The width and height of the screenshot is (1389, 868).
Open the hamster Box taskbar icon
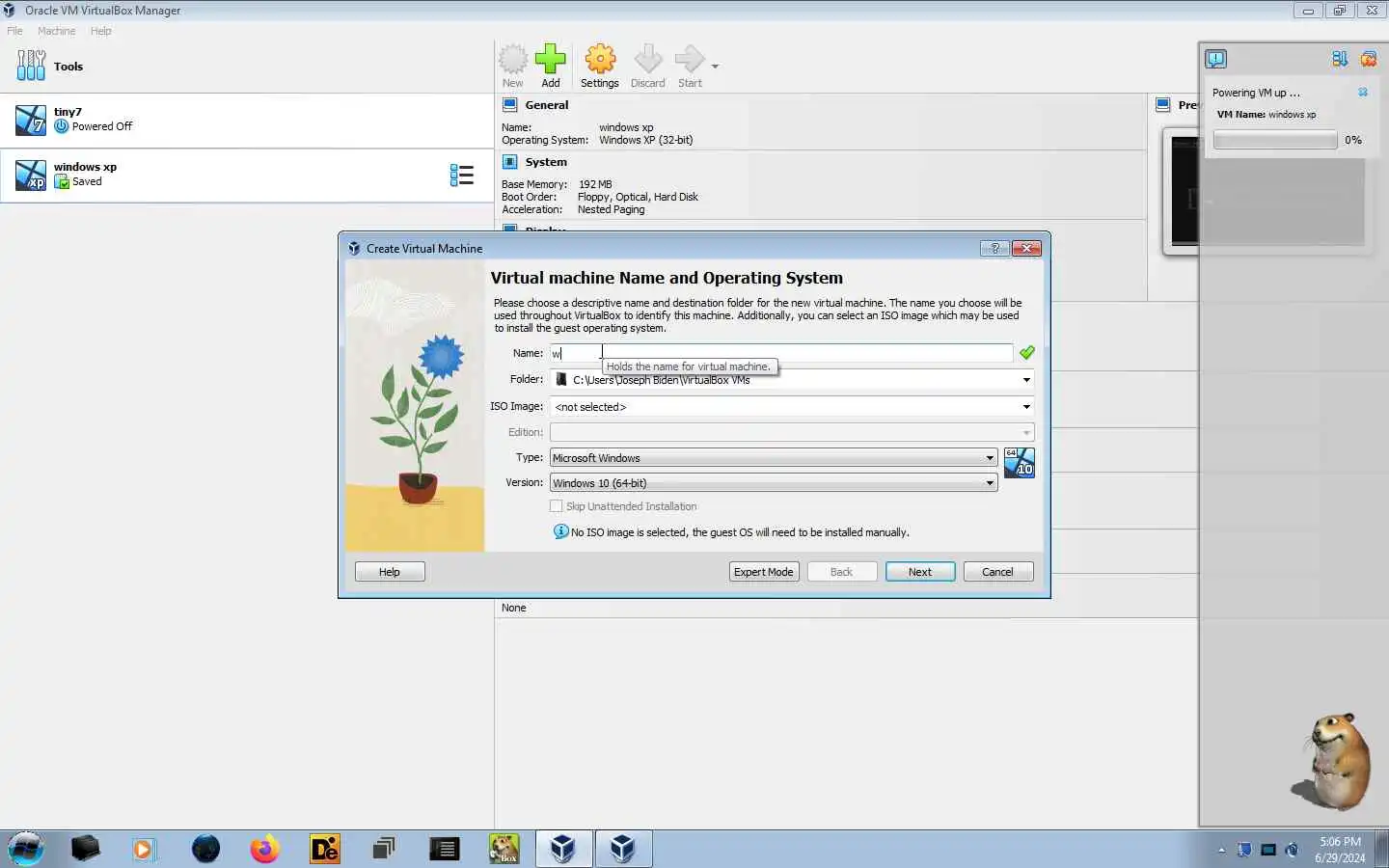click(504, 849)
